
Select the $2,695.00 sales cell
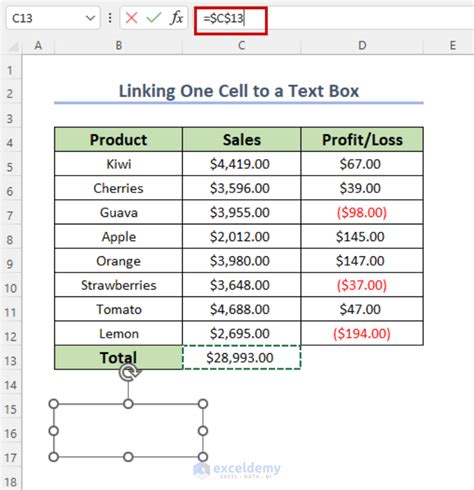click(x=242, y=333)
